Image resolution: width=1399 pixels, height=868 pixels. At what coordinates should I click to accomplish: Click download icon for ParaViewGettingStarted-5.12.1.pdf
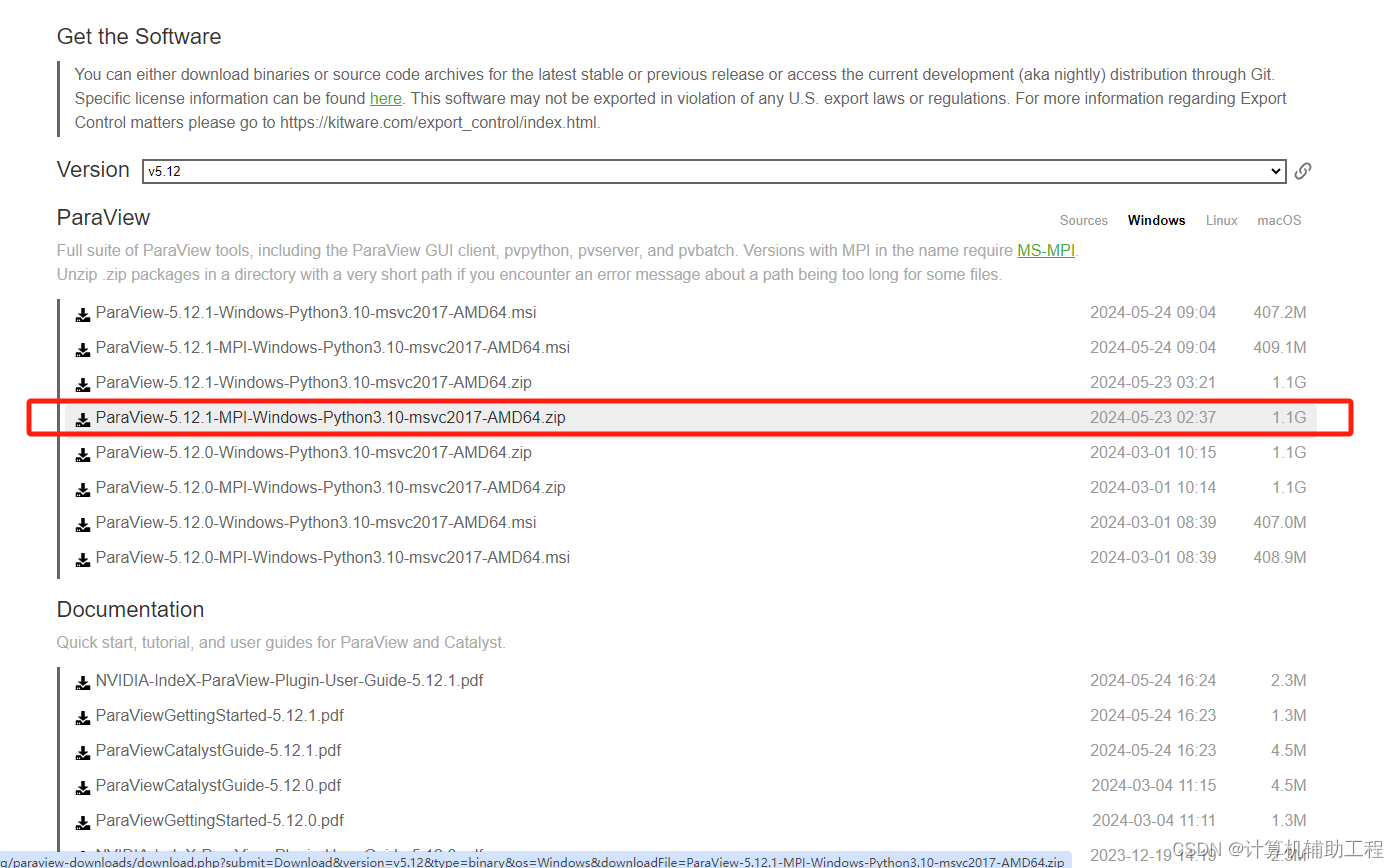83,718
